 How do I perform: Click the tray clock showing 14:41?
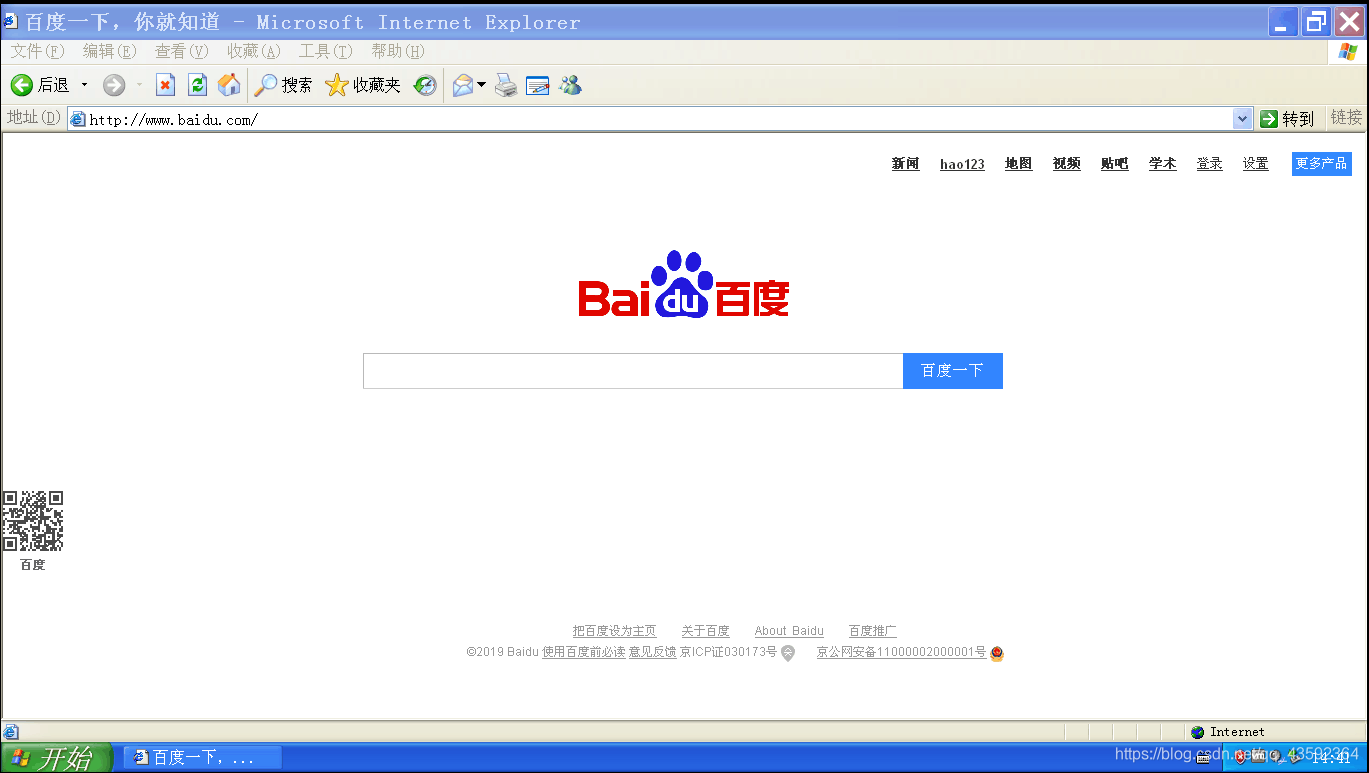[x=1330, y=759]
